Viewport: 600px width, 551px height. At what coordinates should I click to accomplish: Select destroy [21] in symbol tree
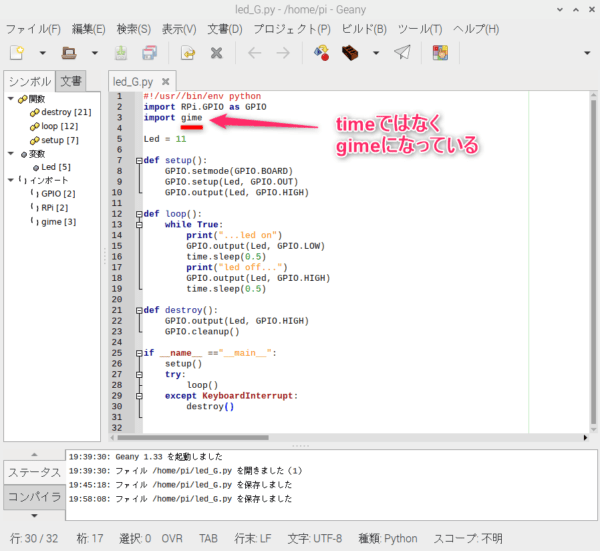[61, 112]
